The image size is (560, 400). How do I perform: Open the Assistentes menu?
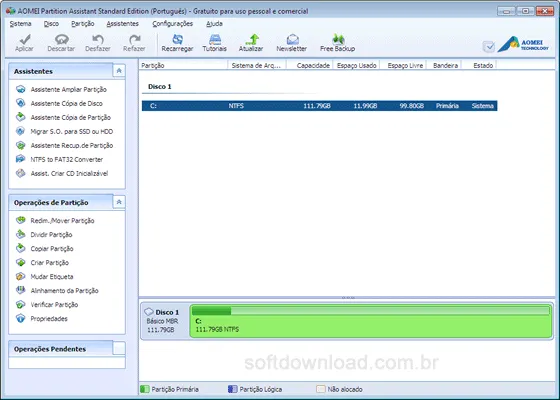122,24
